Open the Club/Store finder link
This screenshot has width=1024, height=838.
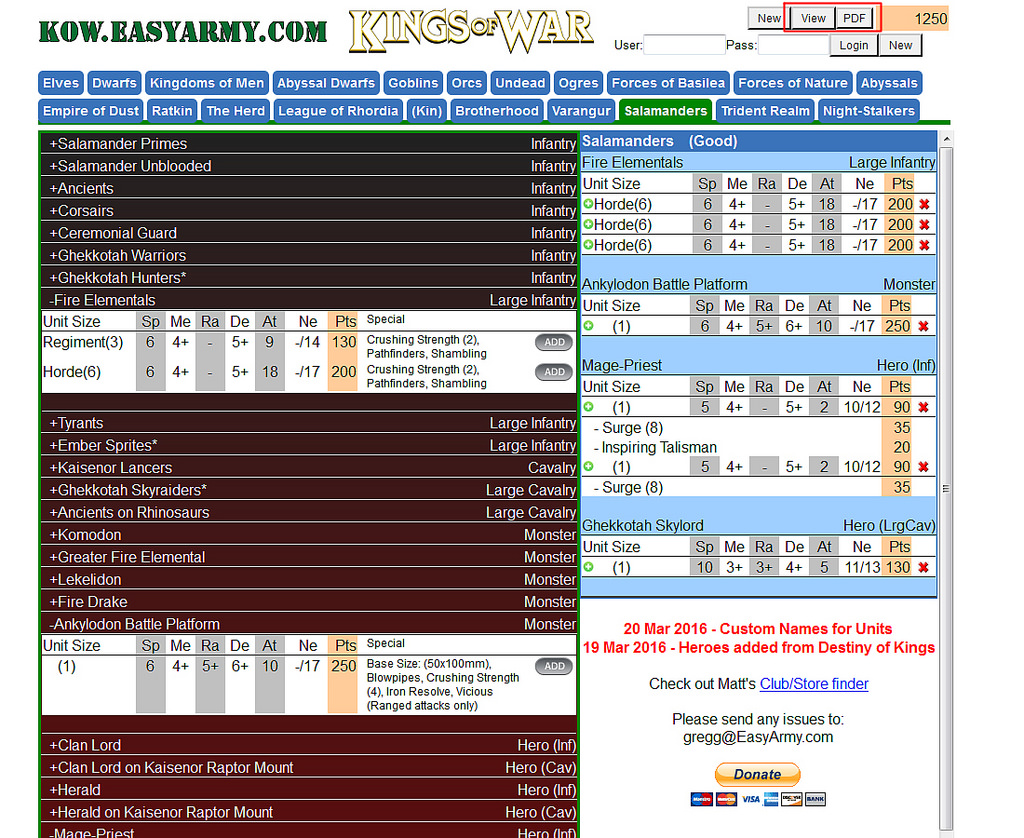click(x=813, y=684)
